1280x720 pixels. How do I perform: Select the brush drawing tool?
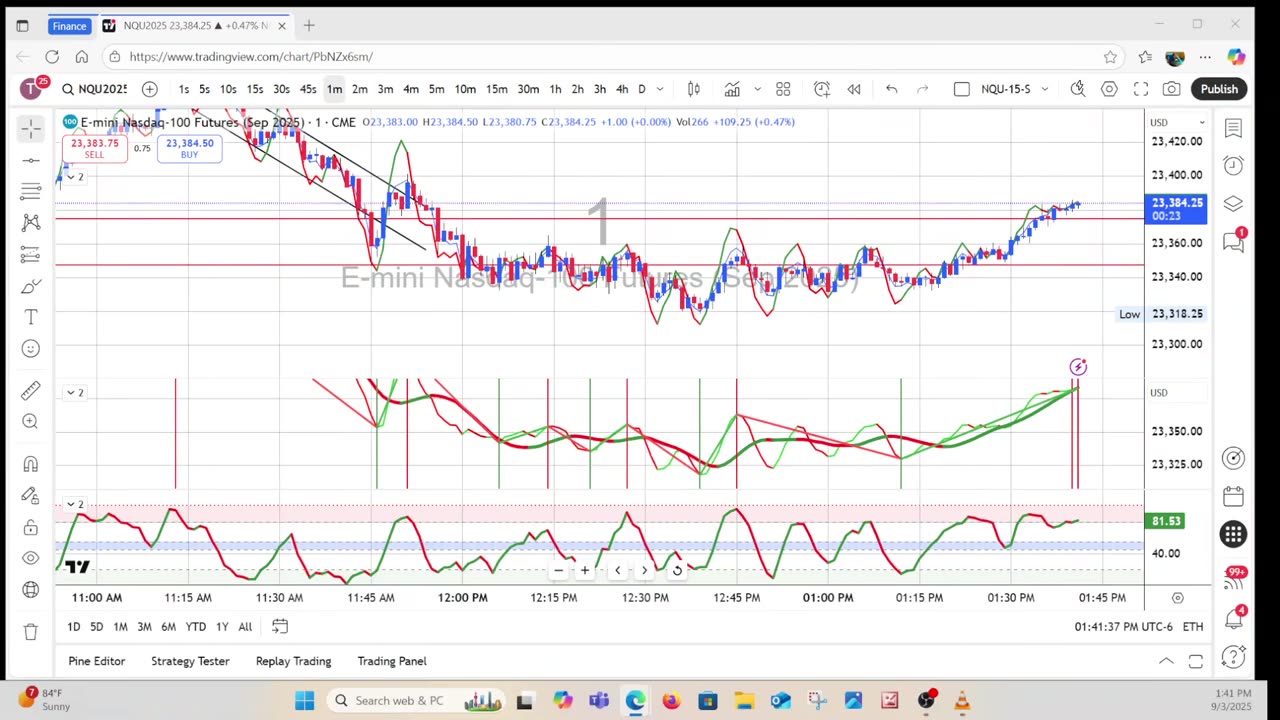coord(31,287)
